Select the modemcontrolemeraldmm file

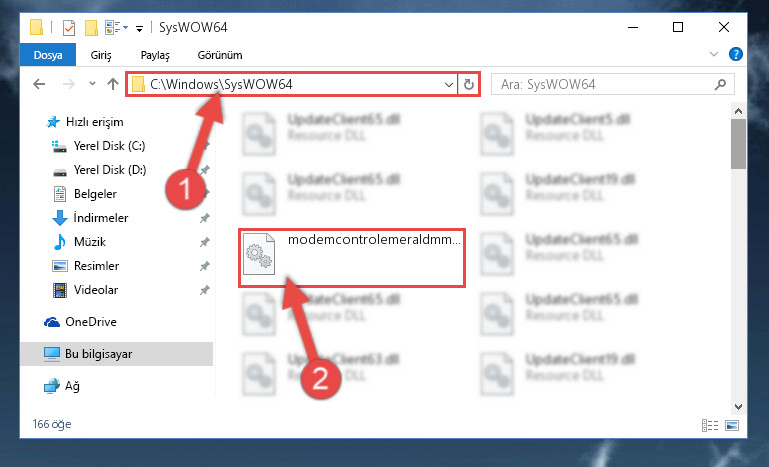(x=352, y=258)
